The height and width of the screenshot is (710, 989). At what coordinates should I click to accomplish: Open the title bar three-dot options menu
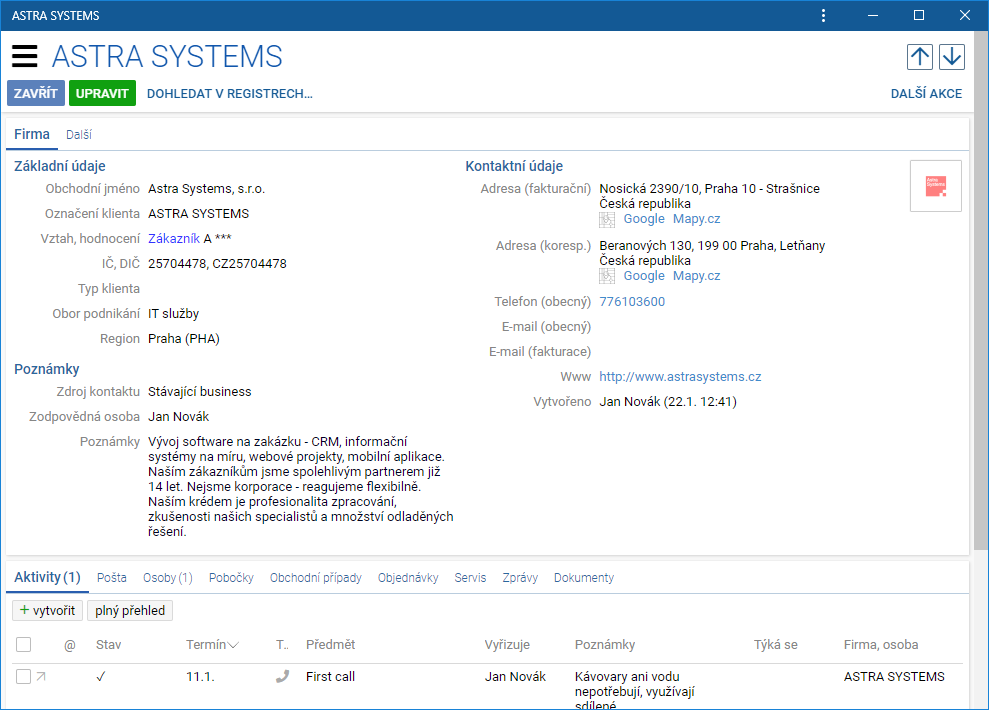pyautogui.click(x=823, y=15)
